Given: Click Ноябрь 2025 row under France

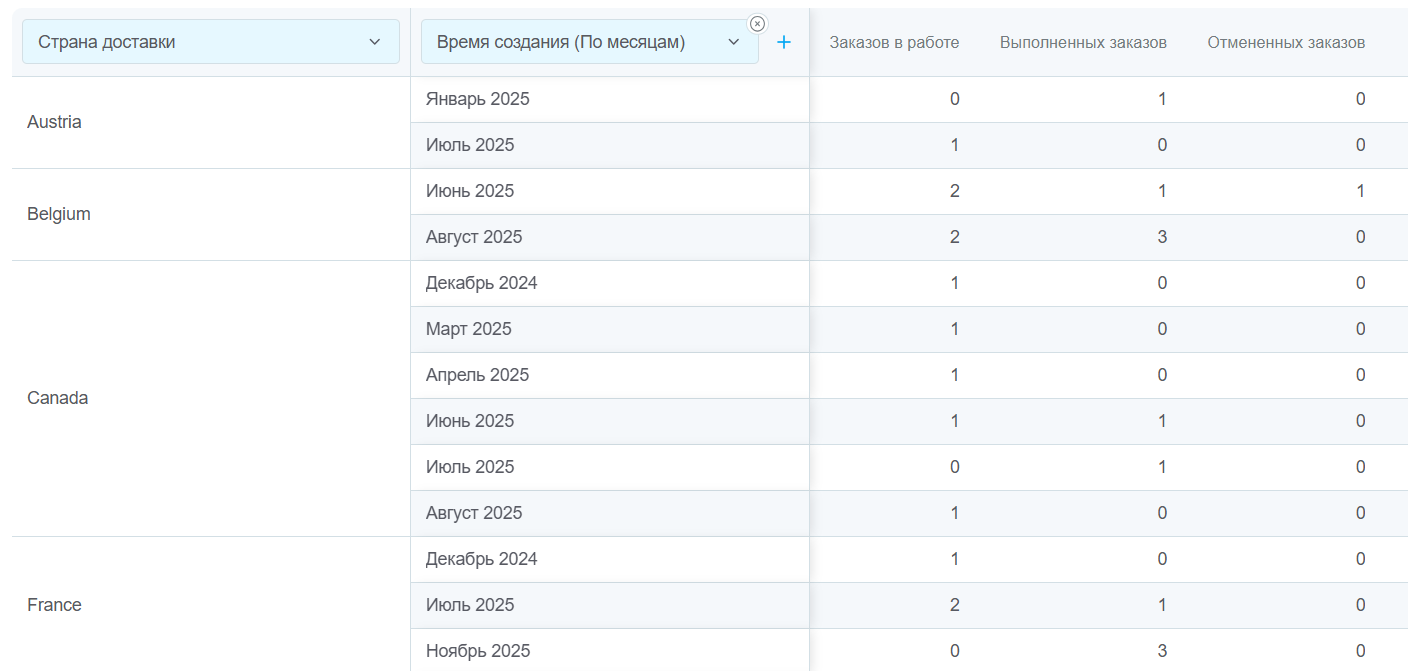Looking at the screenshot, I should tap(478, 651).
